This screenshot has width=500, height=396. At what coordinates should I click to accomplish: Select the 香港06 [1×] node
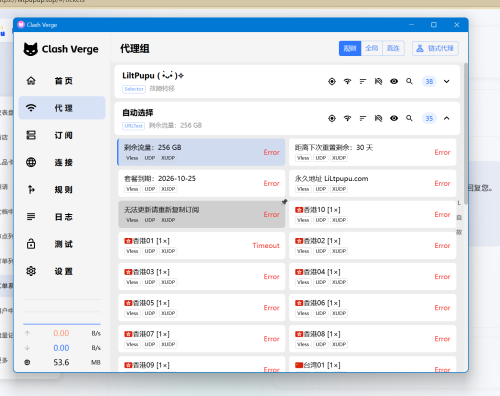point(372,308)
